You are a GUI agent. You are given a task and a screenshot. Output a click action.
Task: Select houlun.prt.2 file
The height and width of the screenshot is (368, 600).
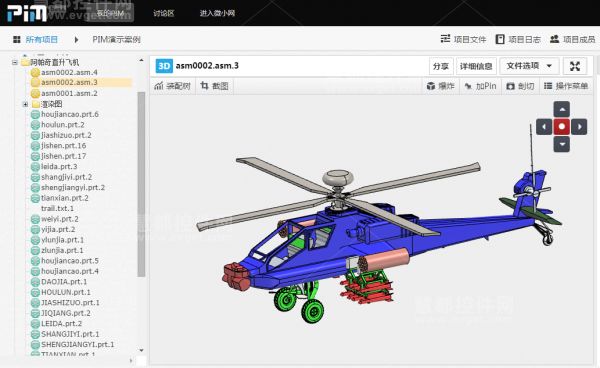pos(63,125)
